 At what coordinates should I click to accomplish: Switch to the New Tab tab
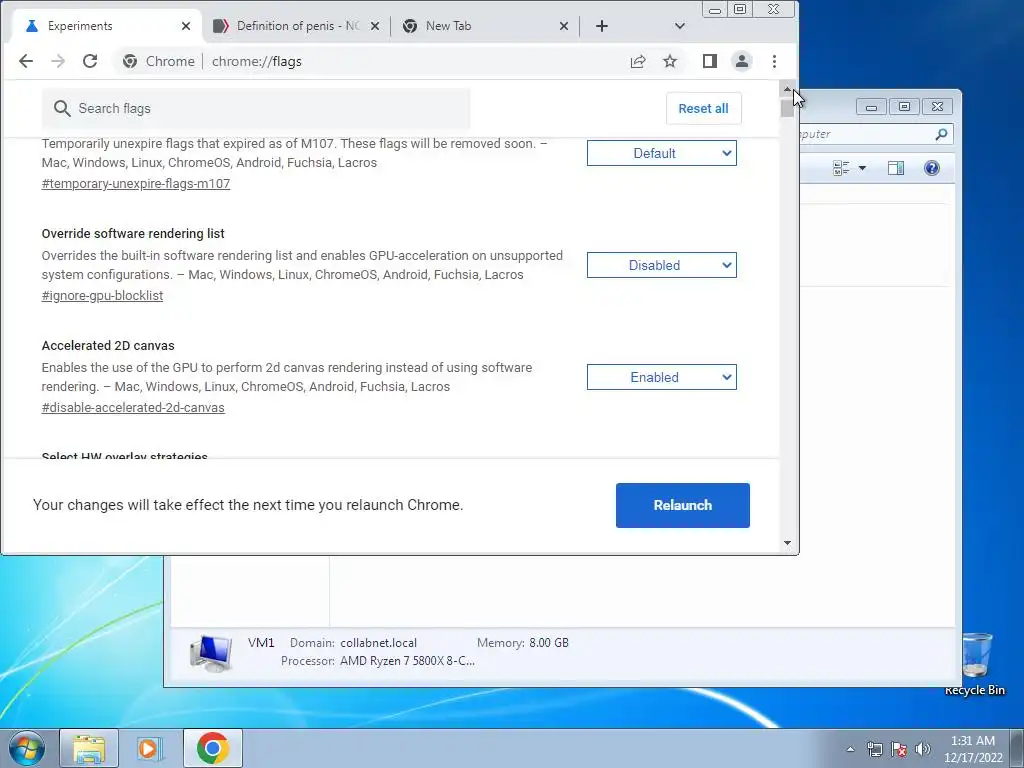[x=485, y=26]
